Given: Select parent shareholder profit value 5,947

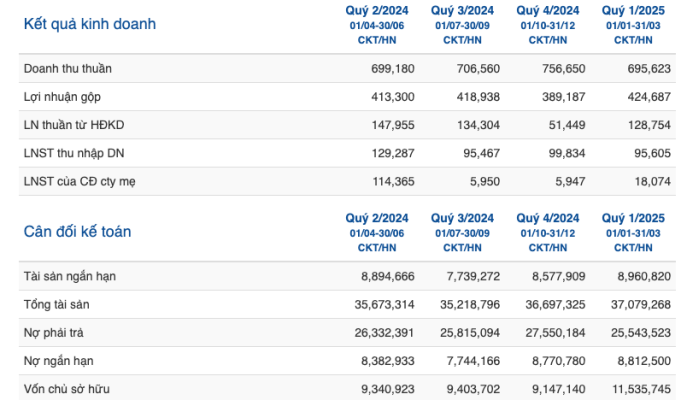Looking at the screenshot, I should (571, 182).
